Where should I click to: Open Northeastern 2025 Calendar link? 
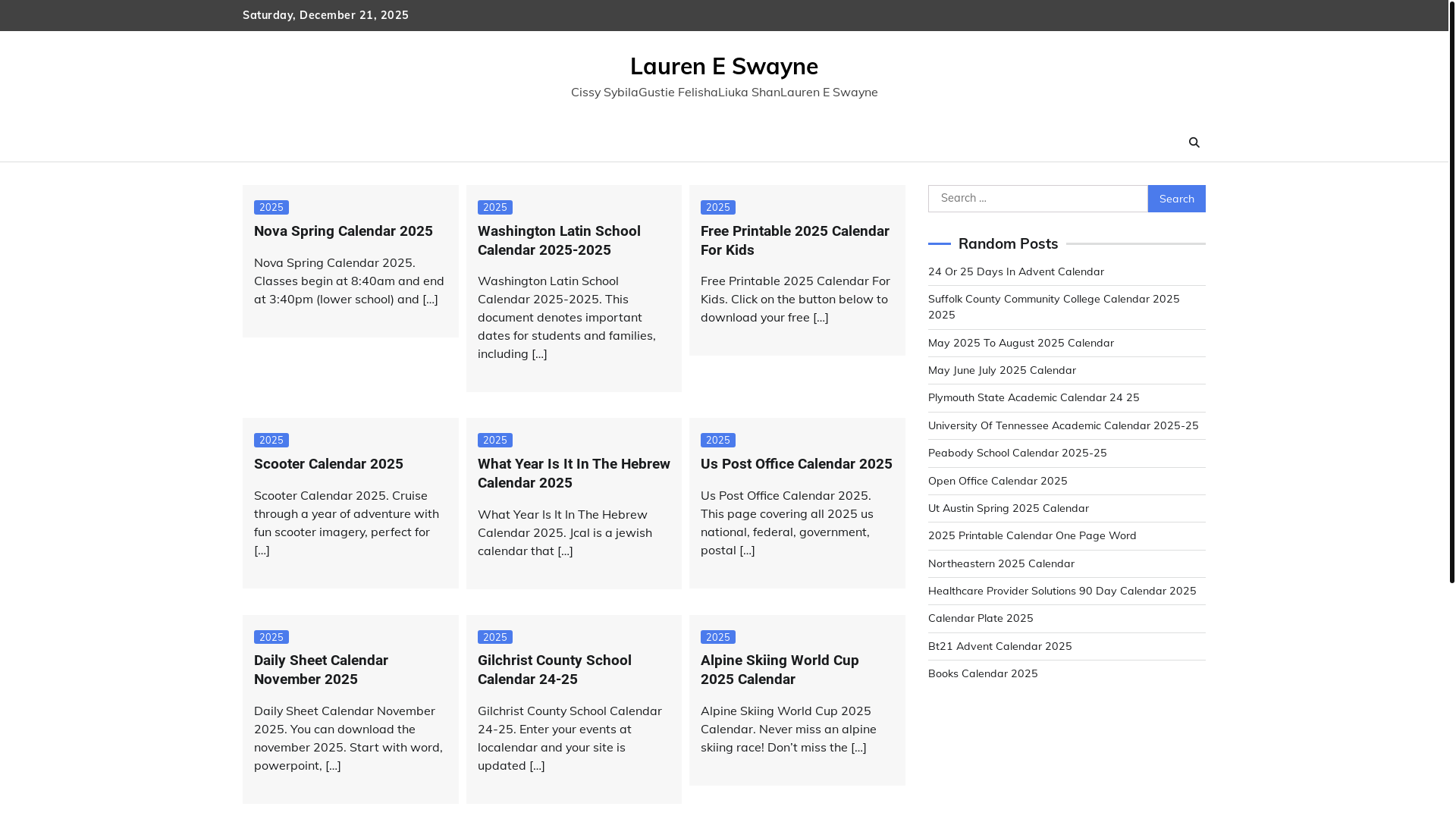pyautogui.click(x=1001, y=563)
